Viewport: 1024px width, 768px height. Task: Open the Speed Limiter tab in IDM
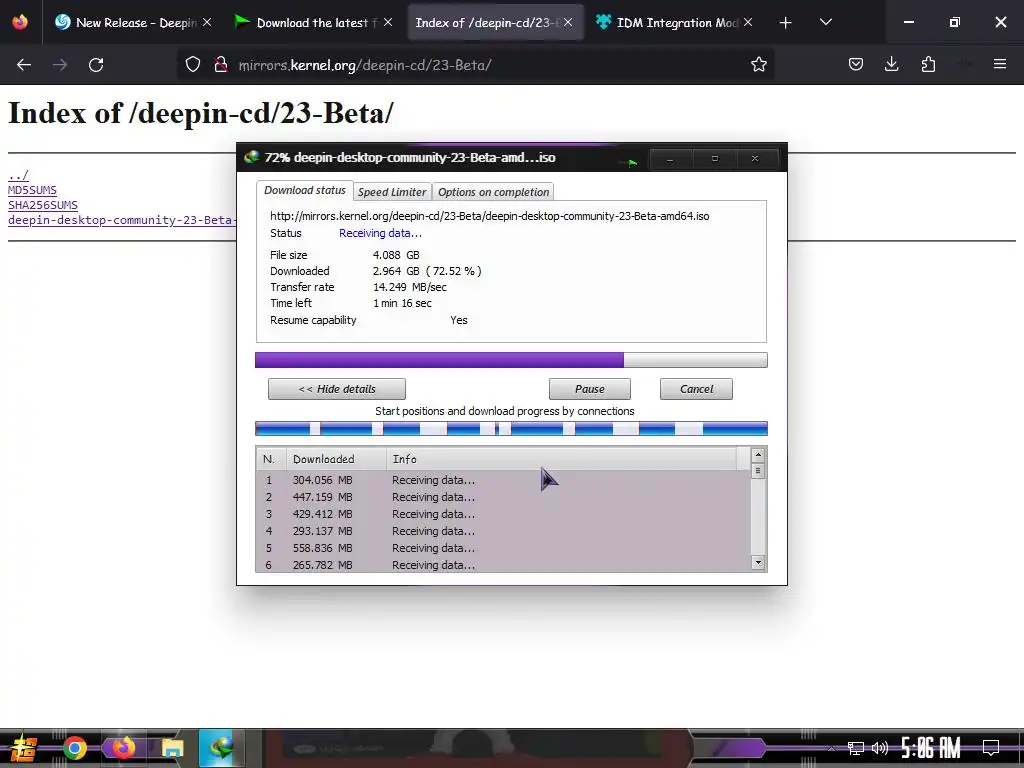pyautogui.click(x=392, y=192)
